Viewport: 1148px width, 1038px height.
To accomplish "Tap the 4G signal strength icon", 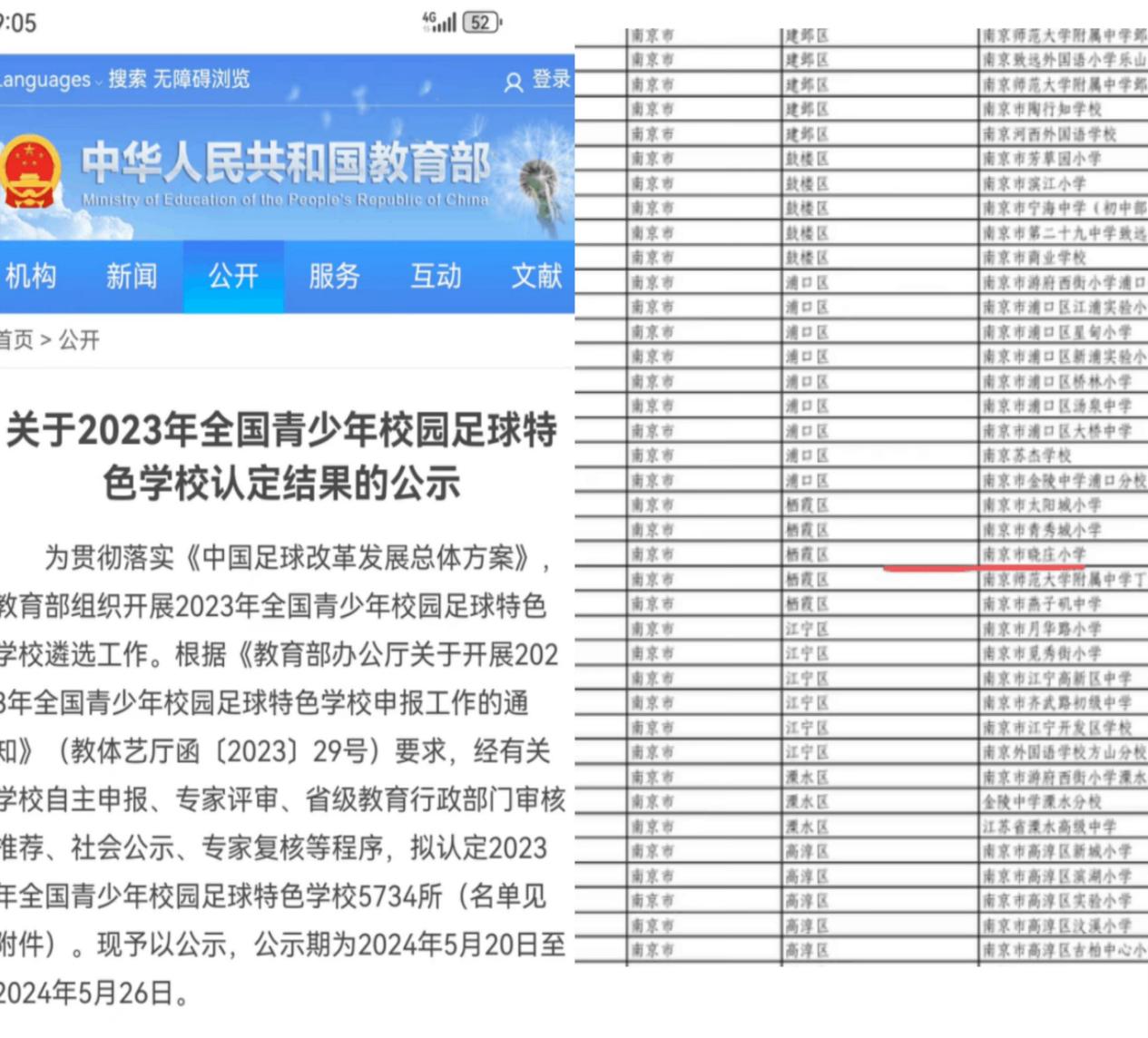I will (x=439, y=23).
